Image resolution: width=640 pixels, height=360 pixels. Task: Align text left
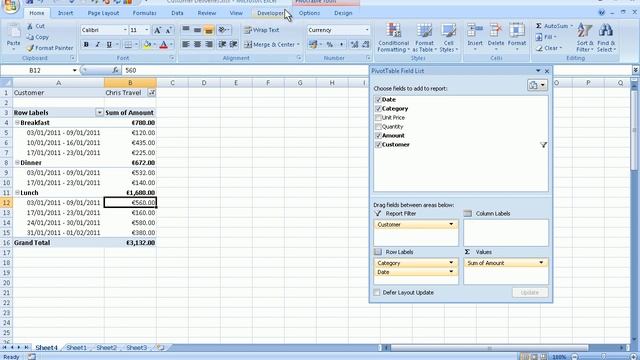[x=186, y=44]
